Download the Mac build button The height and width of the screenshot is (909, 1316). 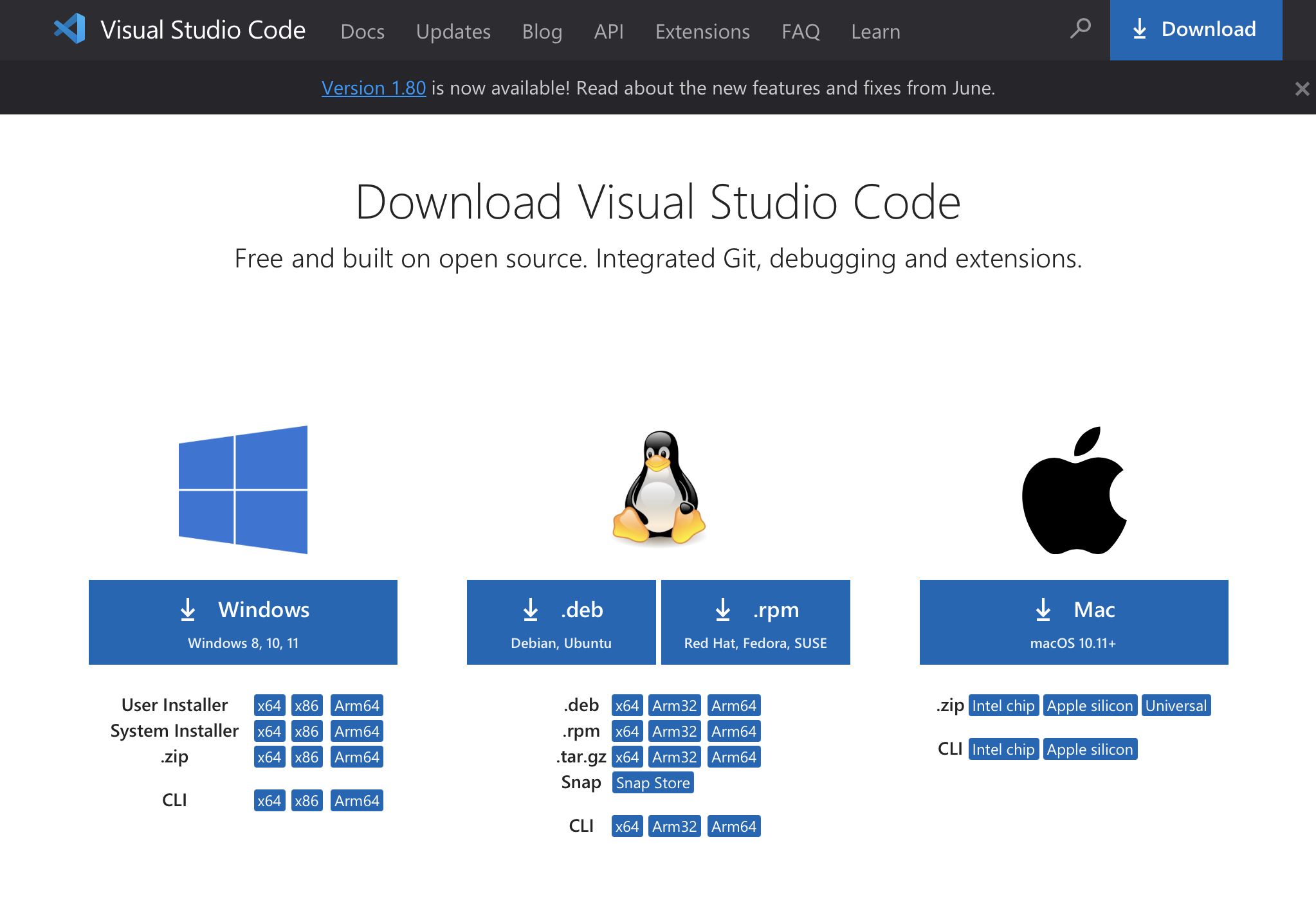tap(1074, 622)
